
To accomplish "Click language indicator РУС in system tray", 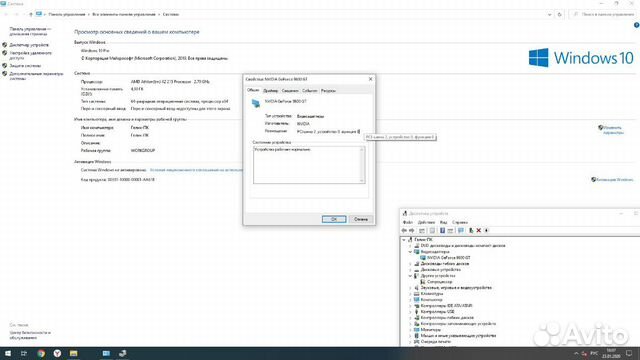I will (x=594, y=353).
